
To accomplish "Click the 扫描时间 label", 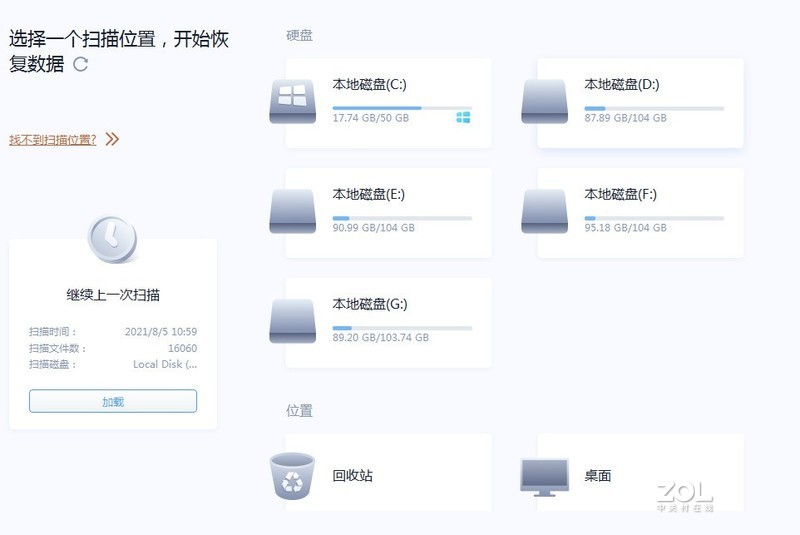I will click(53, 332).
